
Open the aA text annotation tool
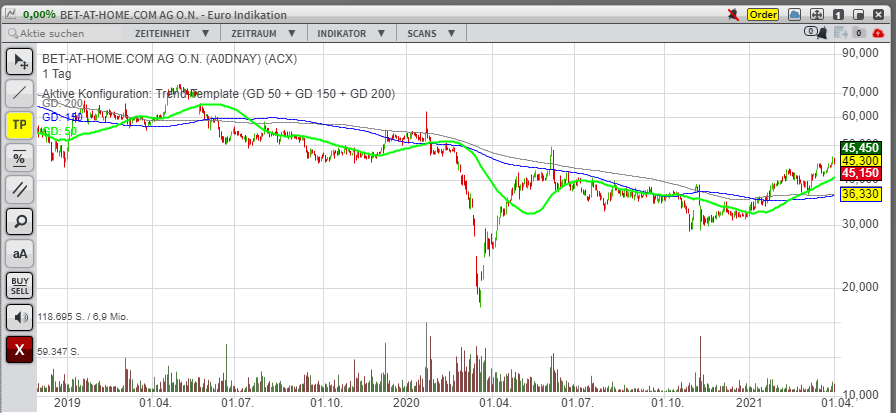click(20, 253)
